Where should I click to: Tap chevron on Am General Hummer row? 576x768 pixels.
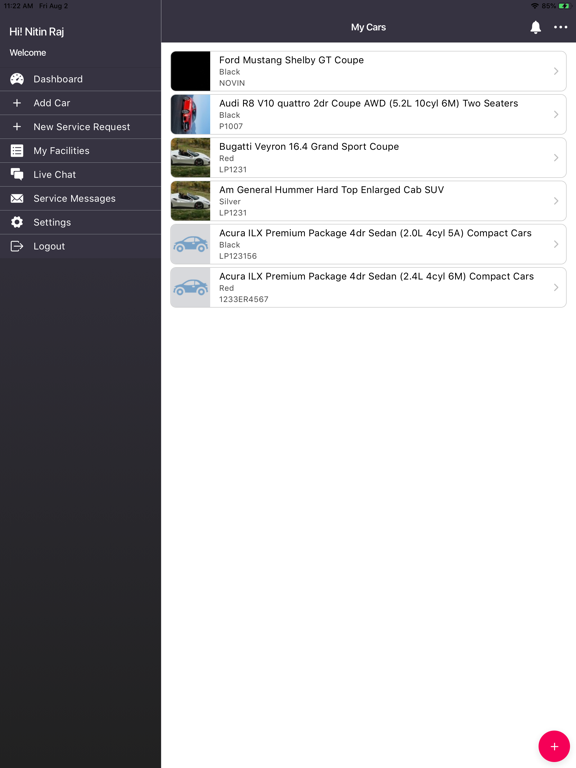(x=556, y=201)
